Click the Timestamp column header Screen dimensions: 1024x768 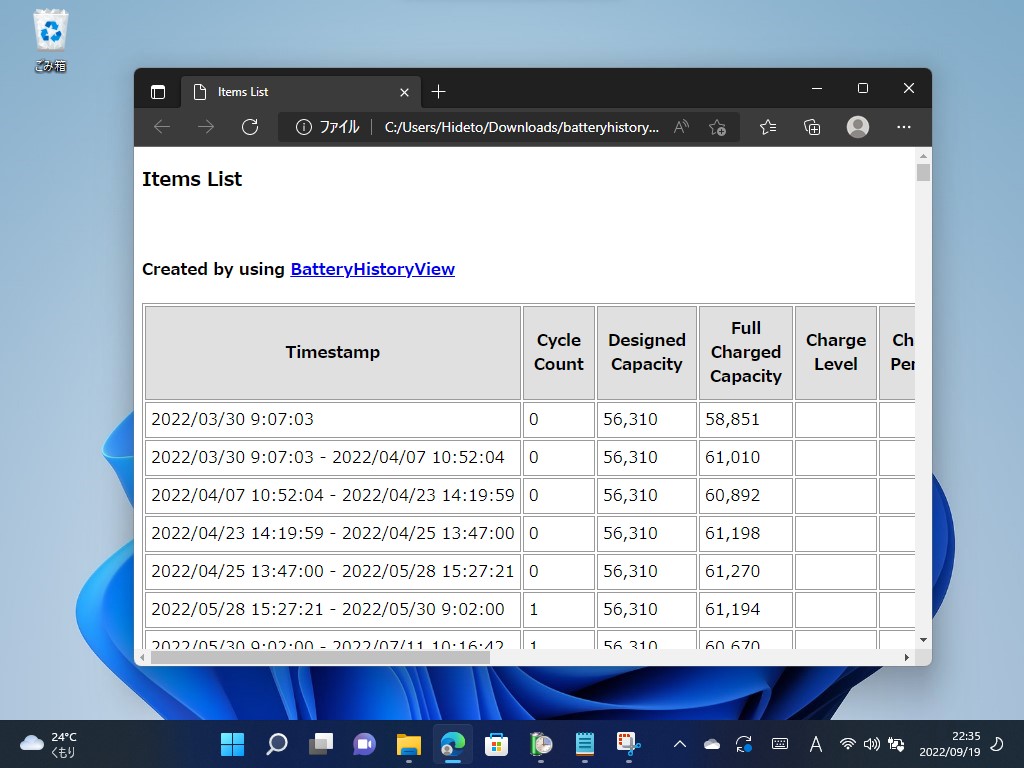pos(332,352)
